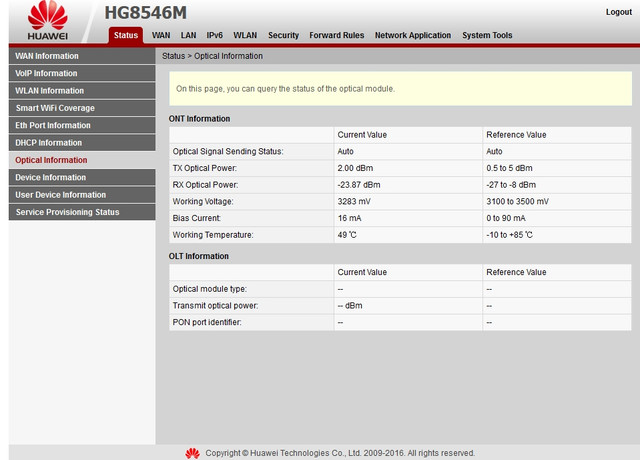
Task: Click the HG8546M model title
Action: [145, 13]
